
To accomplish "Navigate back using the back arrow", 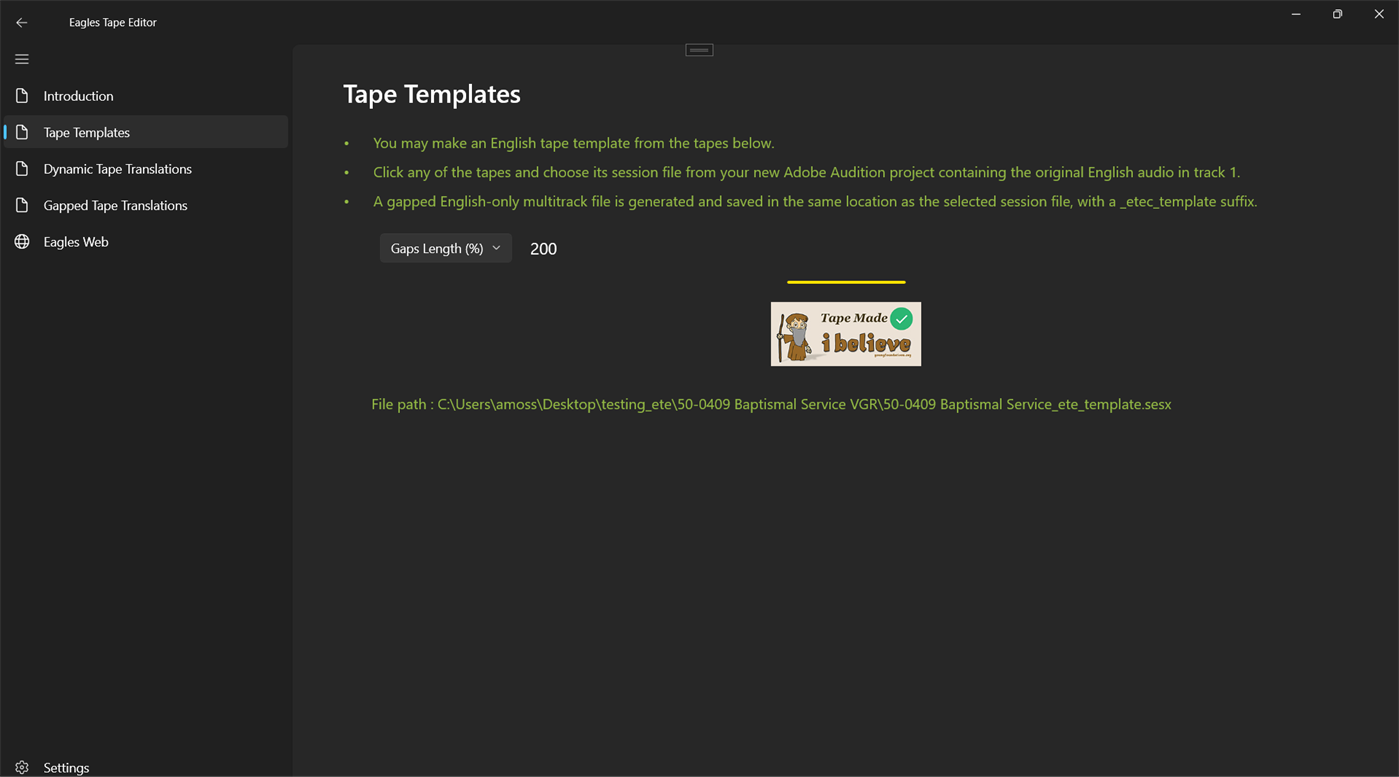I will click(x=21, y=21).
